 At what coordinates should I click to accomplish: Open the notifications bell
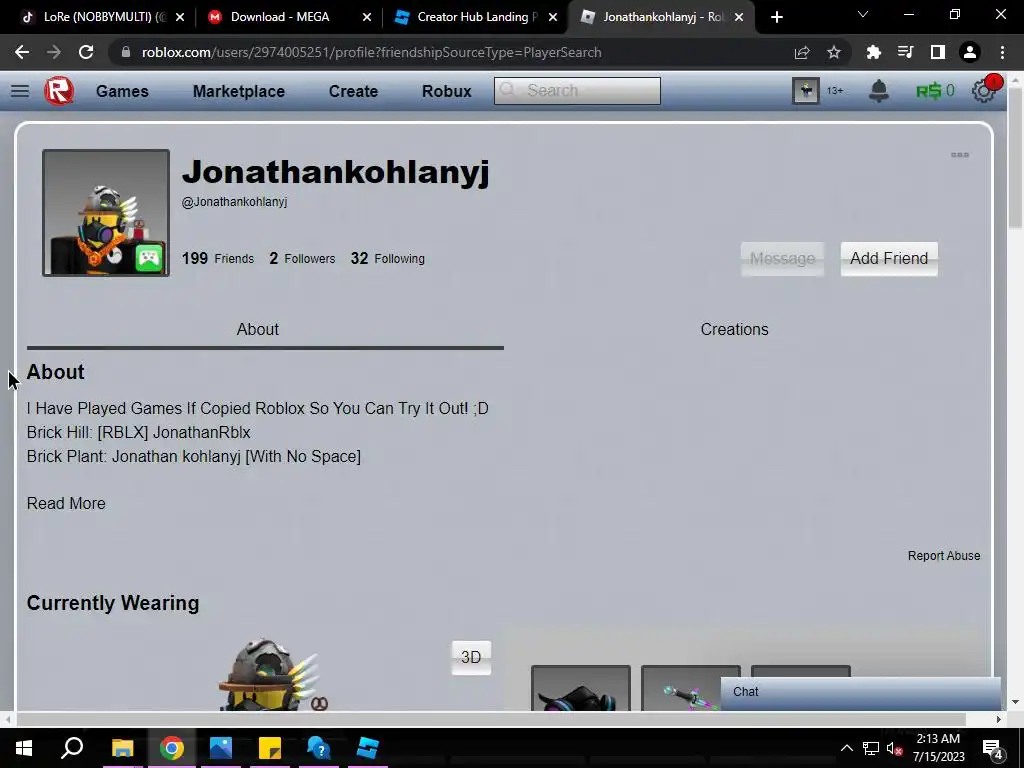point(878,91)
